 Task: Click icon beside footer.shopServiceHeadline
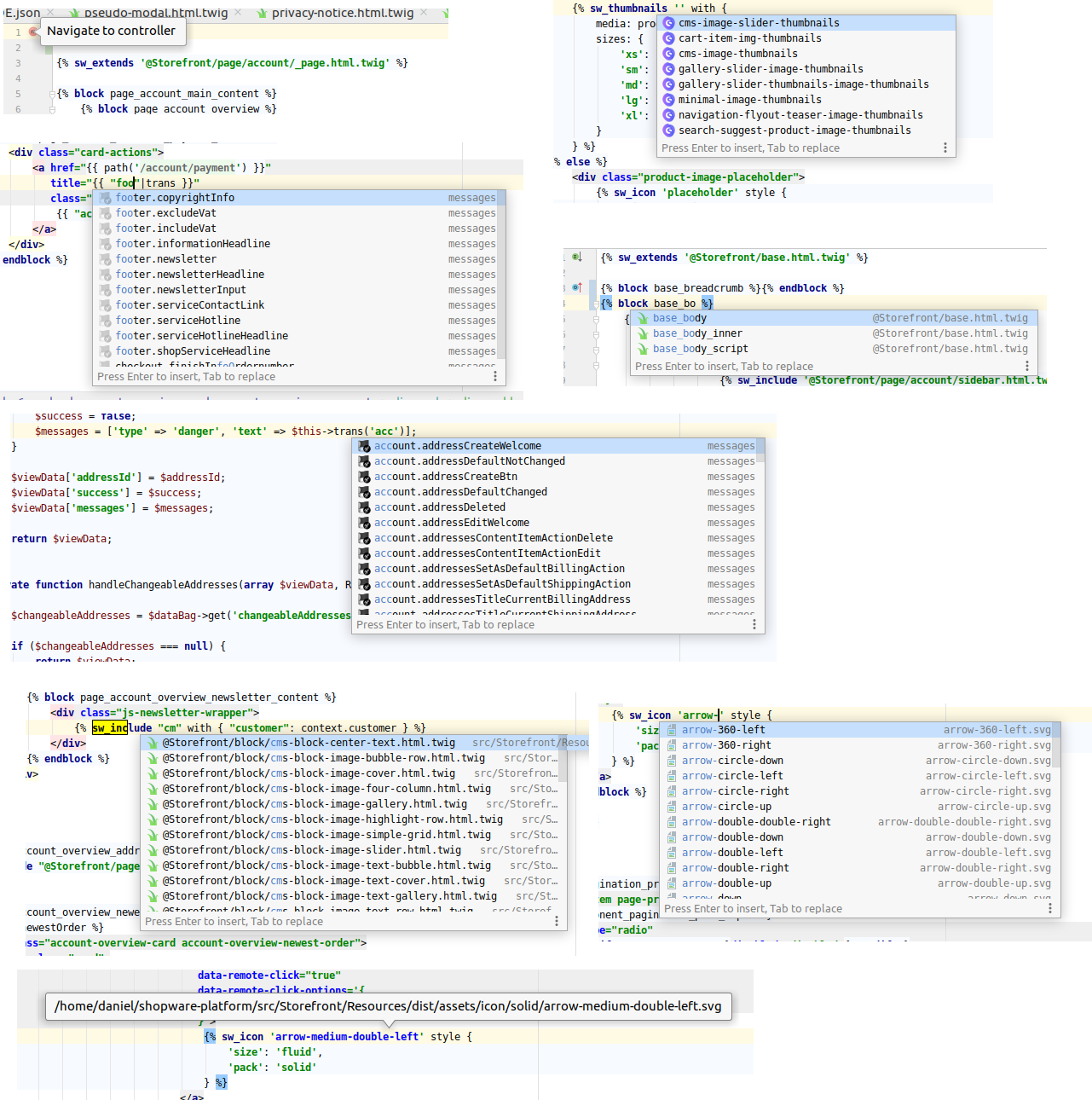(x=106, y=351)
